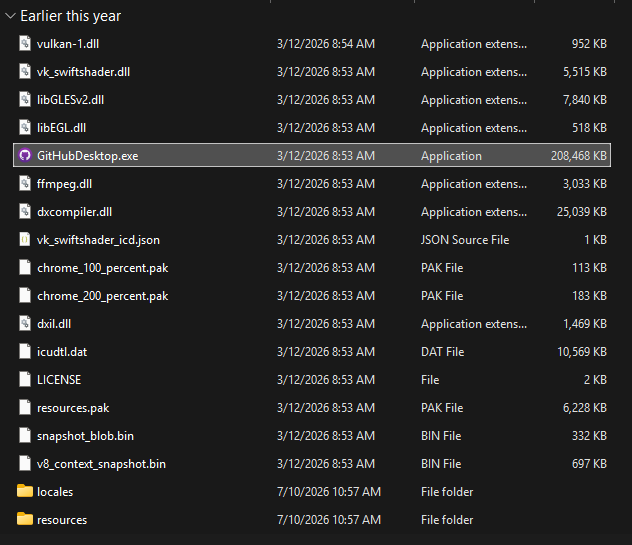Click the 3/12/2026 8:54 AM date cell
Screen dimensions: 632x545
(x=326, y=44)
